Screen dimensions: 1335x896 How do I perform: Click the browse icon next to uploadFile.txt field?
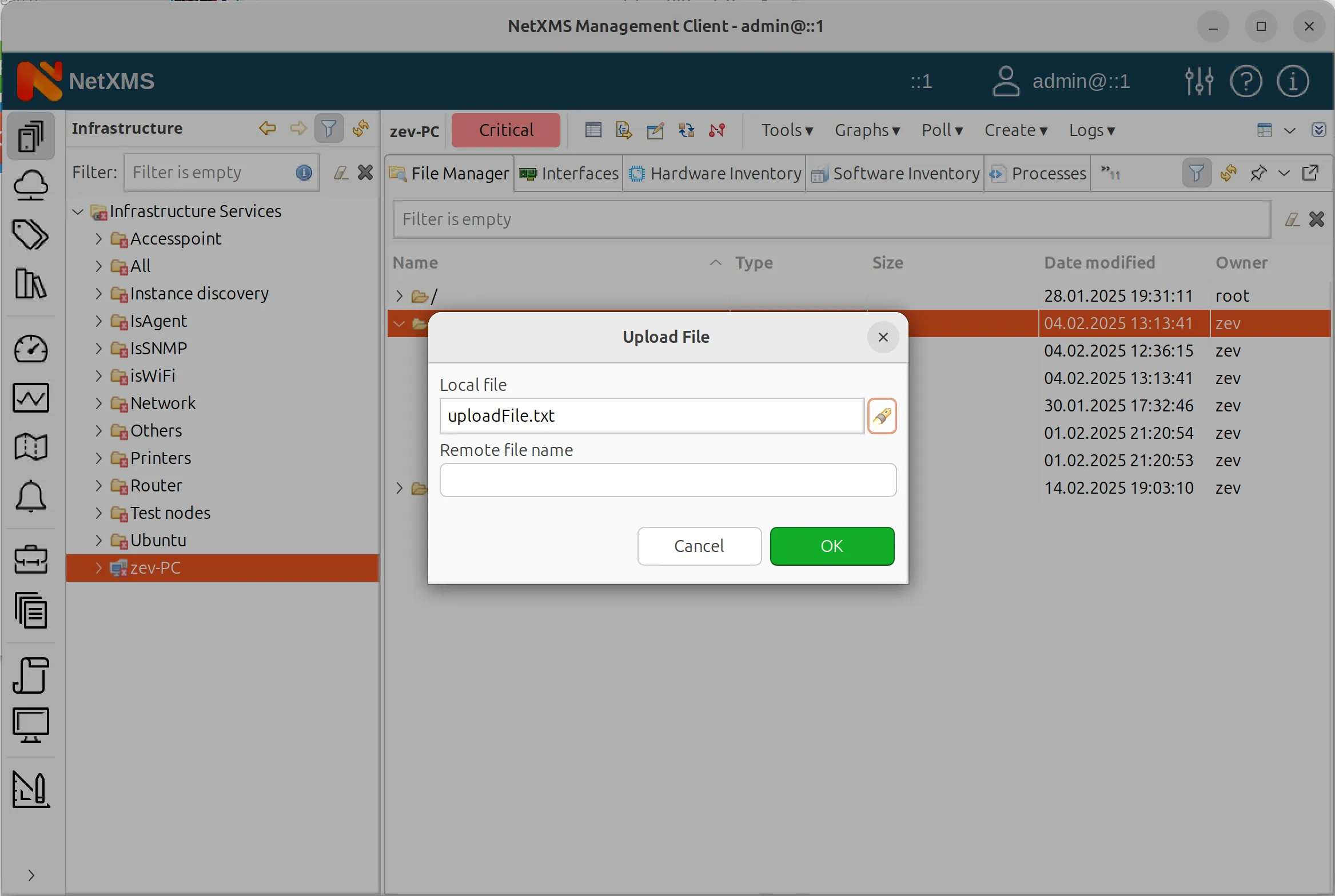882,415
